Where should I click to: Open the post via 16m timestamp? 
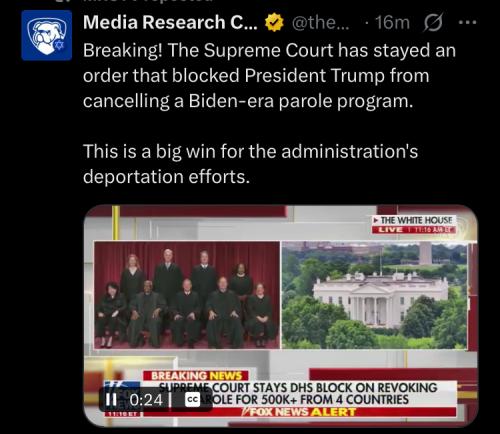point(392,23)
